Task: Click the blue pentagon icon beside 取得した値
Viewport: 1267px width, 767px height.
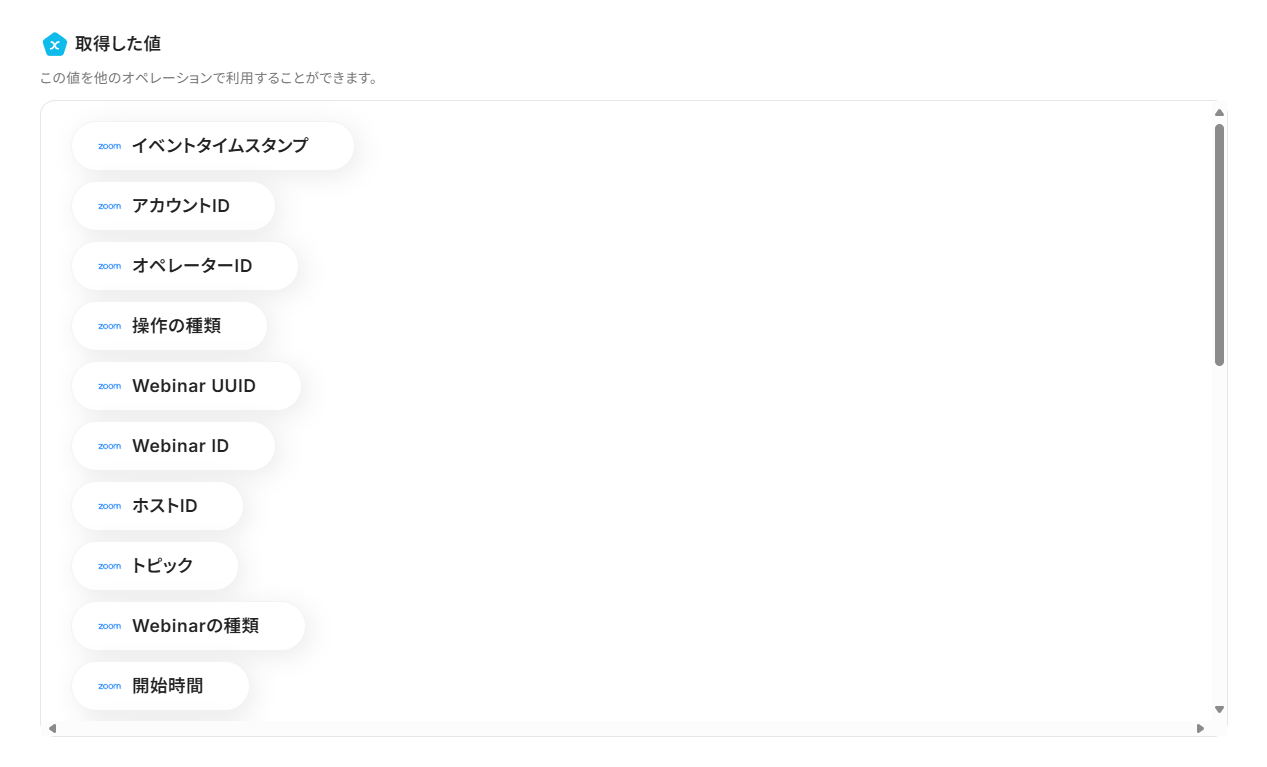Action: click(x=55, y=44)
